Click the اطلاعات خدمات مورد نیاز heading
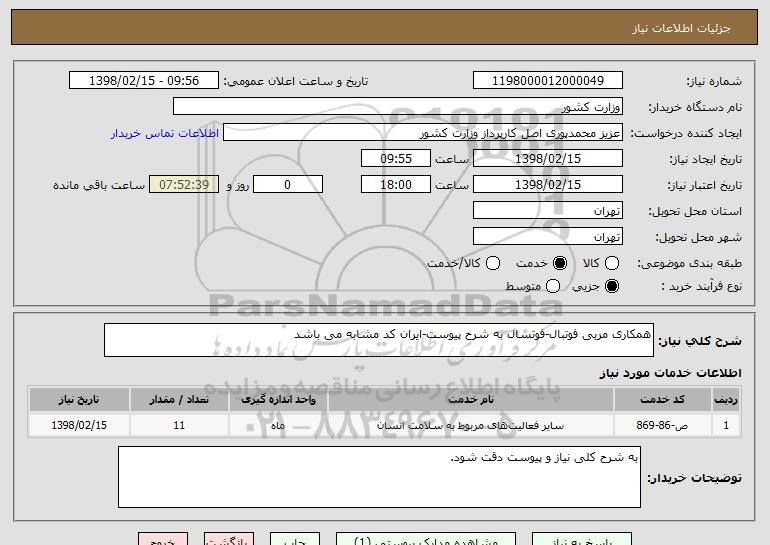 coord(670,373)
